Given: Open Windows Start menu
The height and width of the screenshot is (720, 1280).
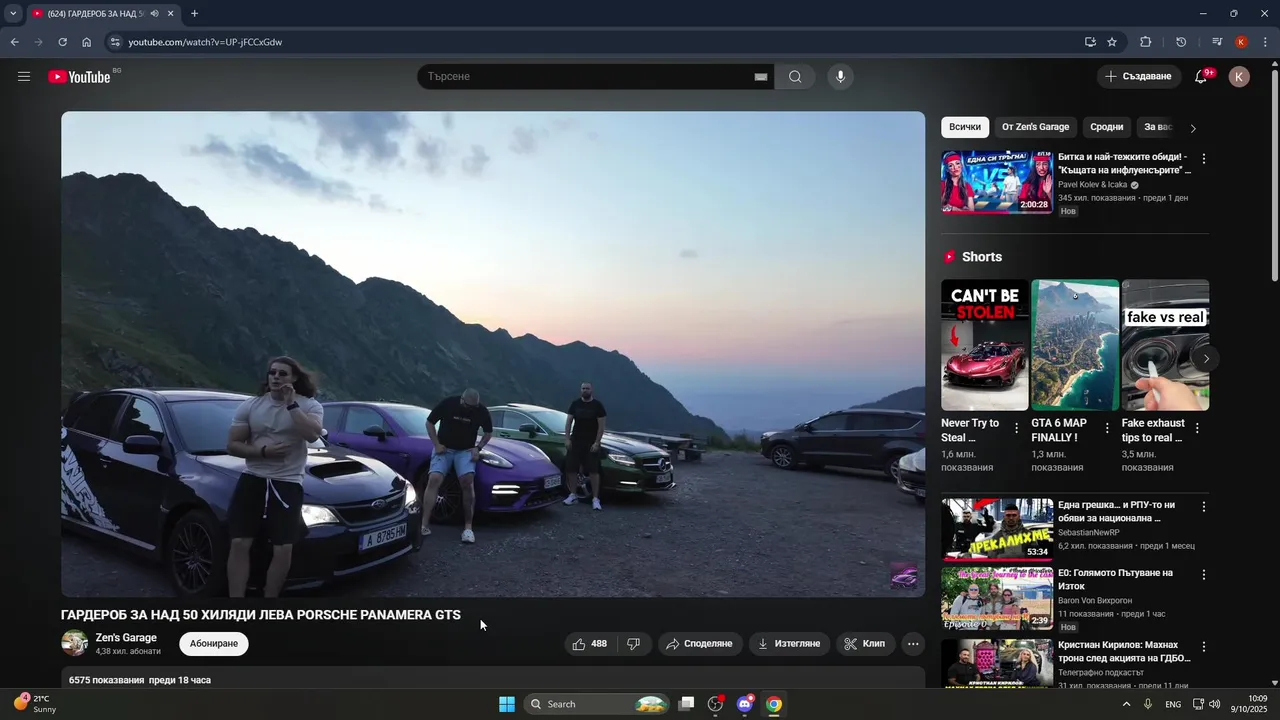Looking at the screenshot, I should click(507, 704).
